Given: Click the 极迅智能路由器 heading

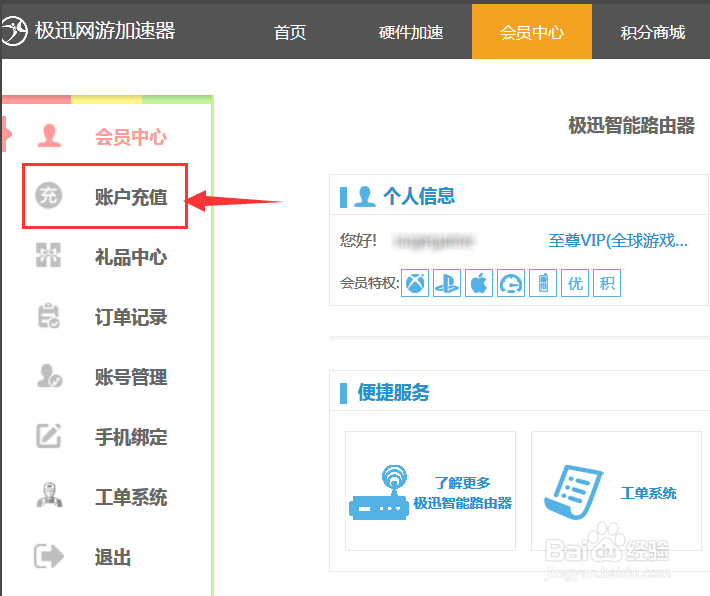Looking at the screenshot, I should tap(632, 125).
